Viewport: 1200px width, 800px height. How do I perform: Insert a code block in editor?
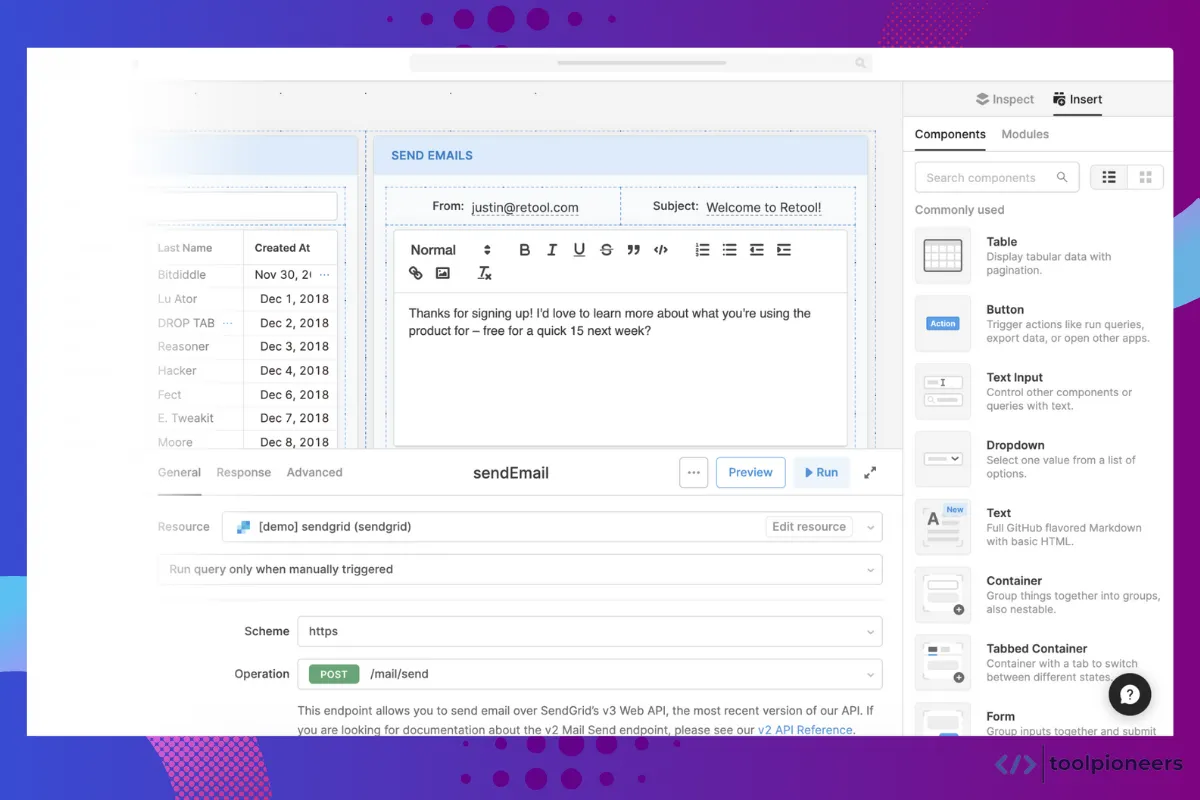(660, 250)
